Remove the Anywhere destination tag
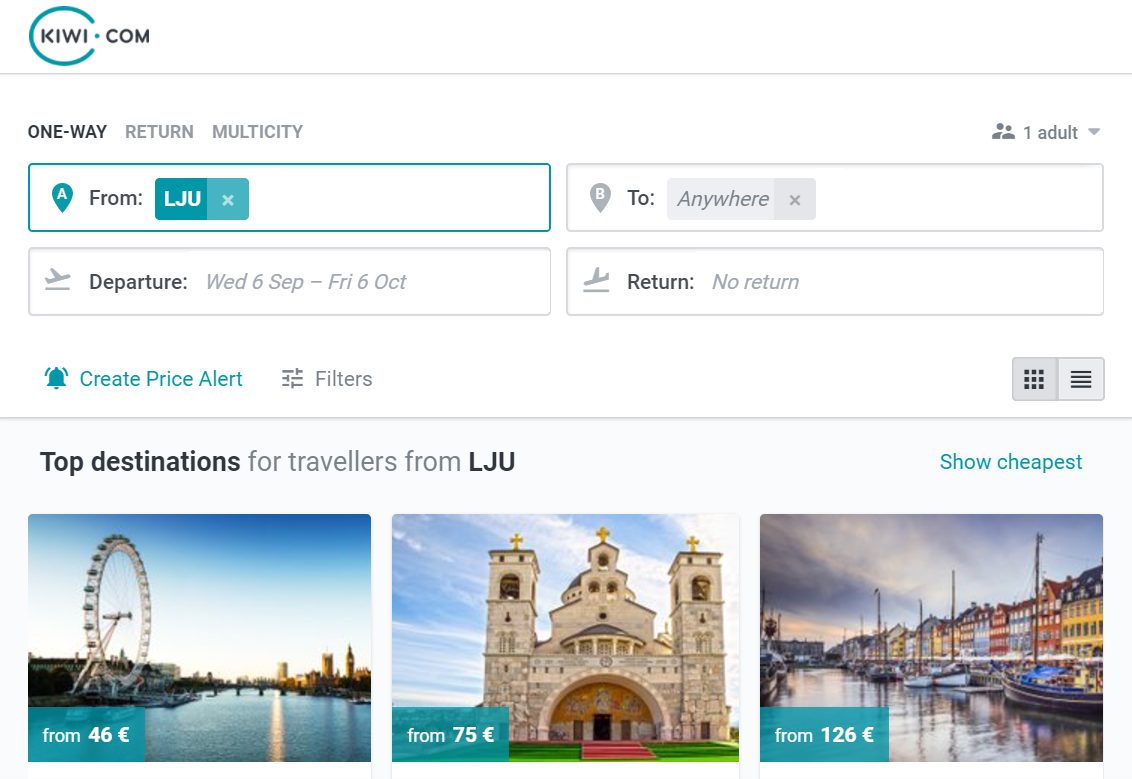This screenshot has width=1132, height=779. click(x=795, y=199)
